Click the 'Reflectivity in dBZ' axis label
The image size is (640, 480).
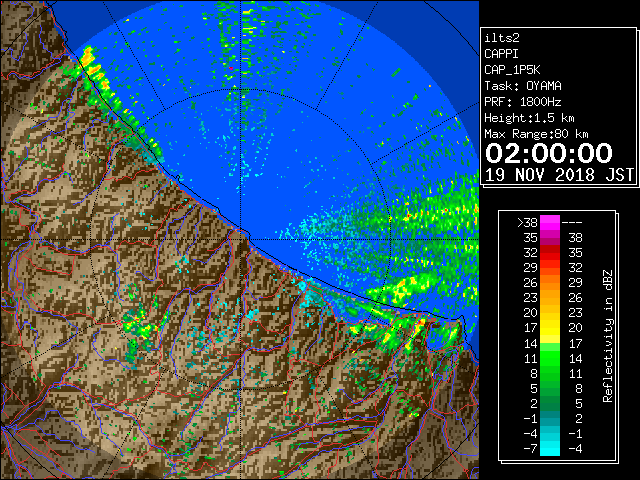tap(608, 336)
